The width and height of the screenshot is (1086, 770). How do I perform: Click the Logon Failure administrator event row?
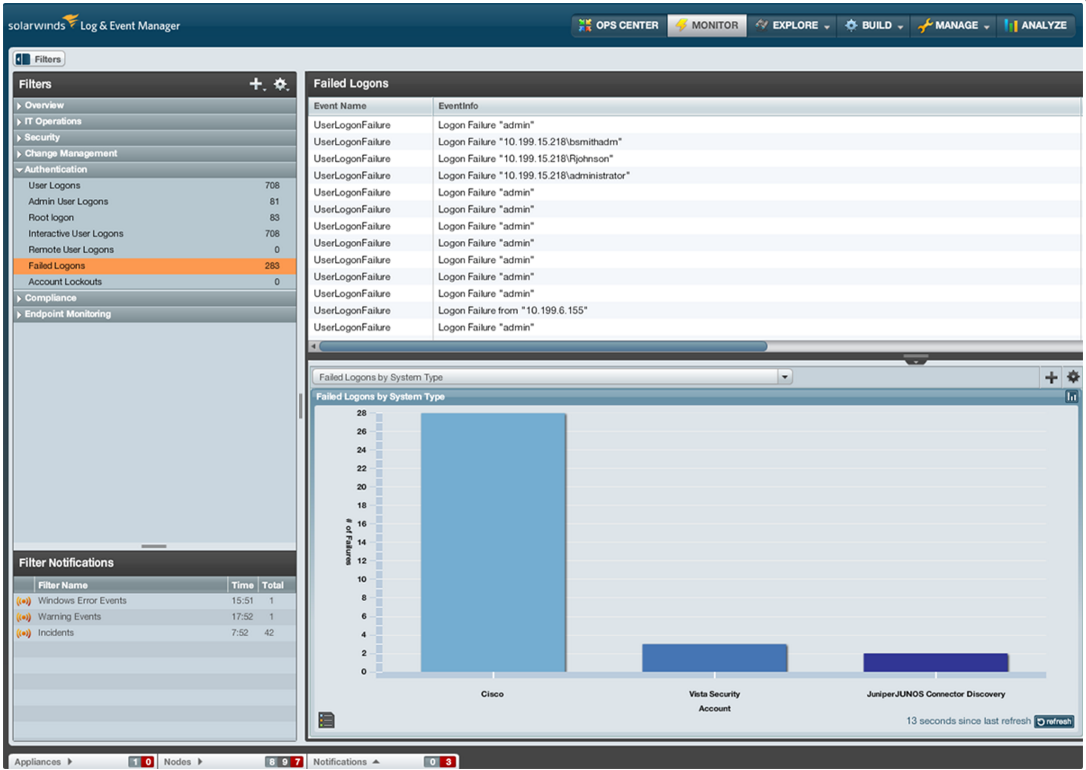695,176
